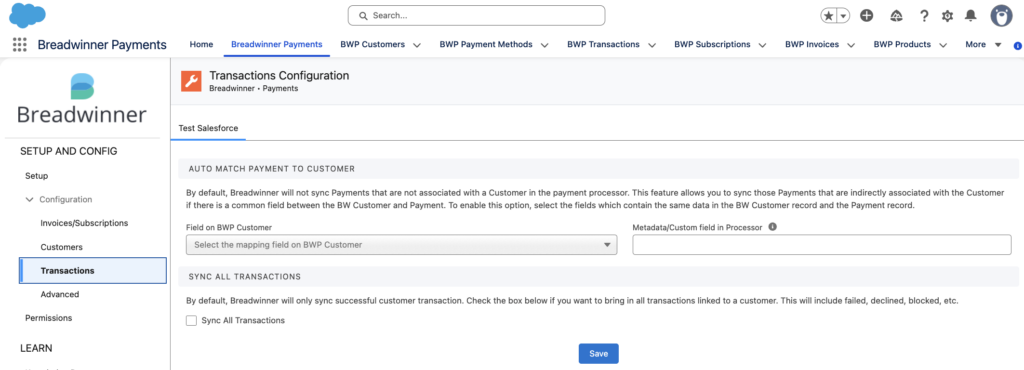Open the BWP Customers tab

(372, 44)
